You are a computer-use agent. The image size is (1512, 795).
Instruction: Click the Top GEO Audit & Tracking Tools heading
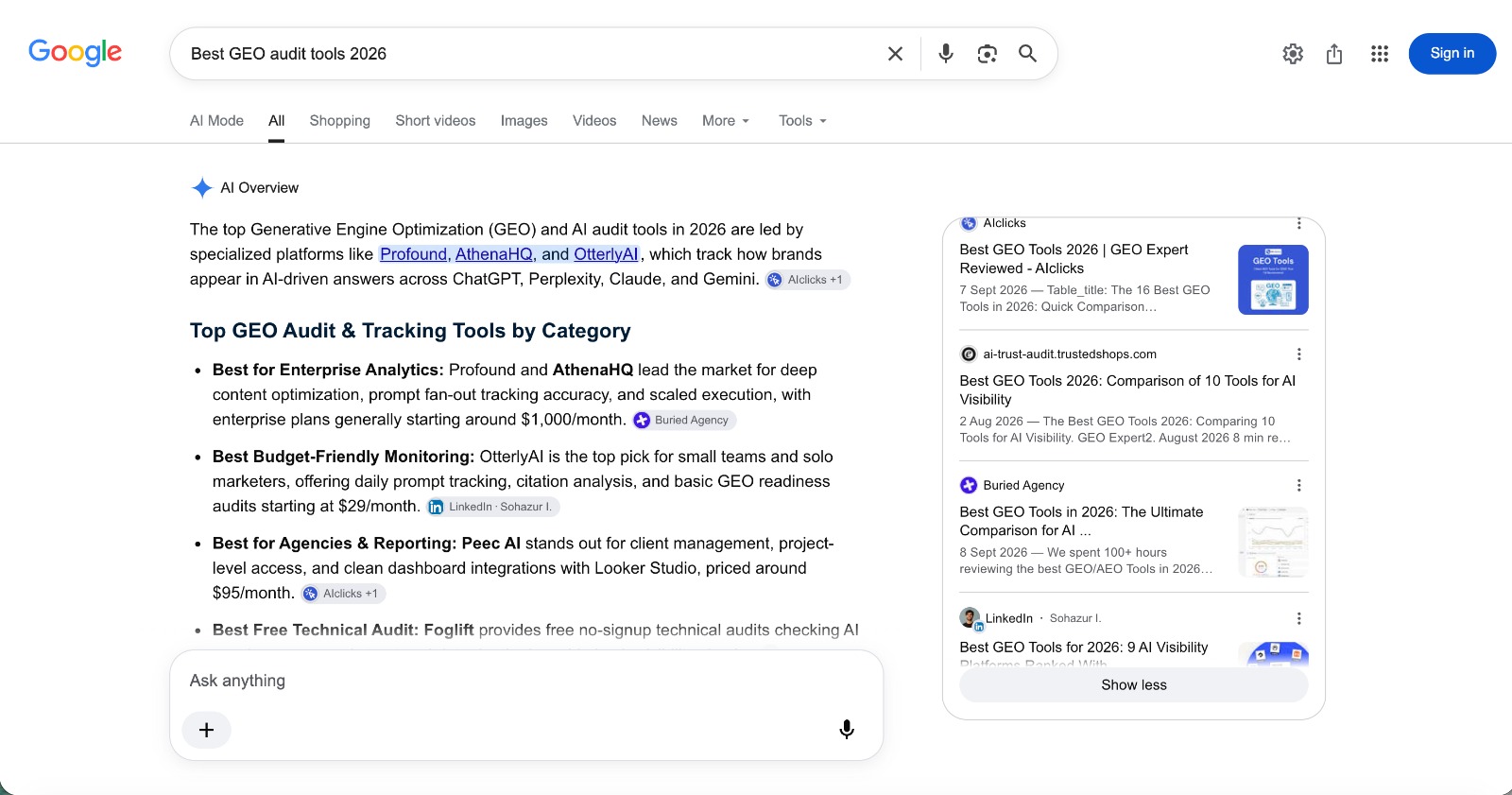pos(410,331)
